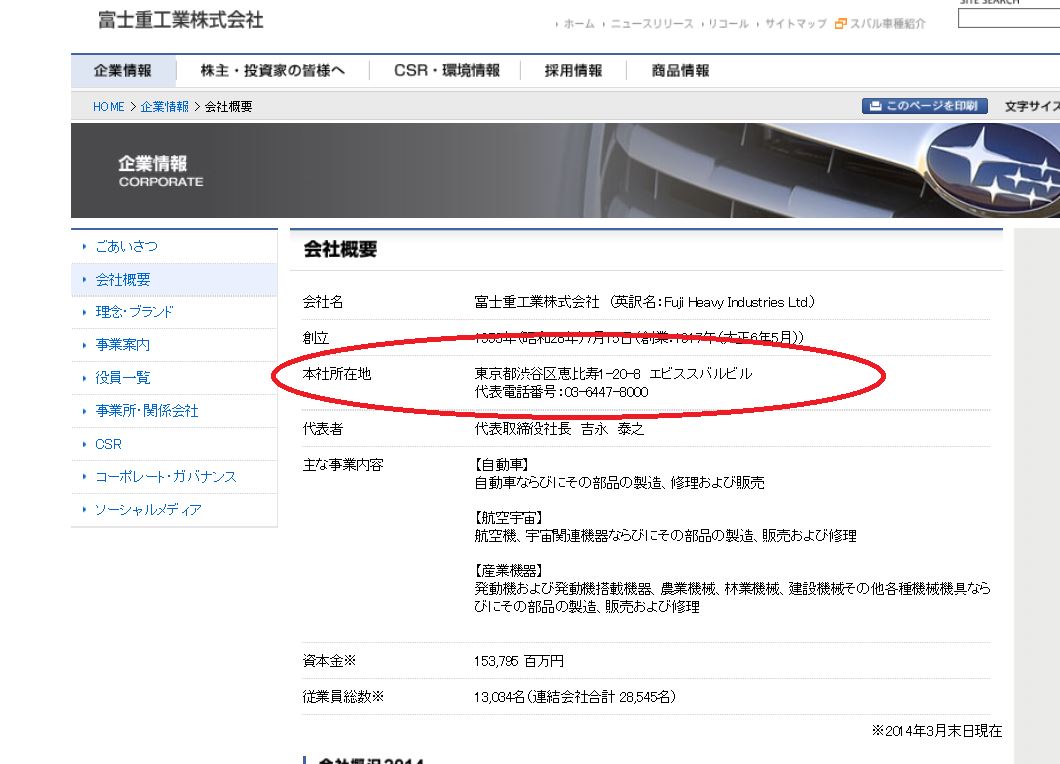This screenshot has width=1060, height=764.
Task: Select the CSR・環境情報 navigation tab
Action: click(446, 70)
